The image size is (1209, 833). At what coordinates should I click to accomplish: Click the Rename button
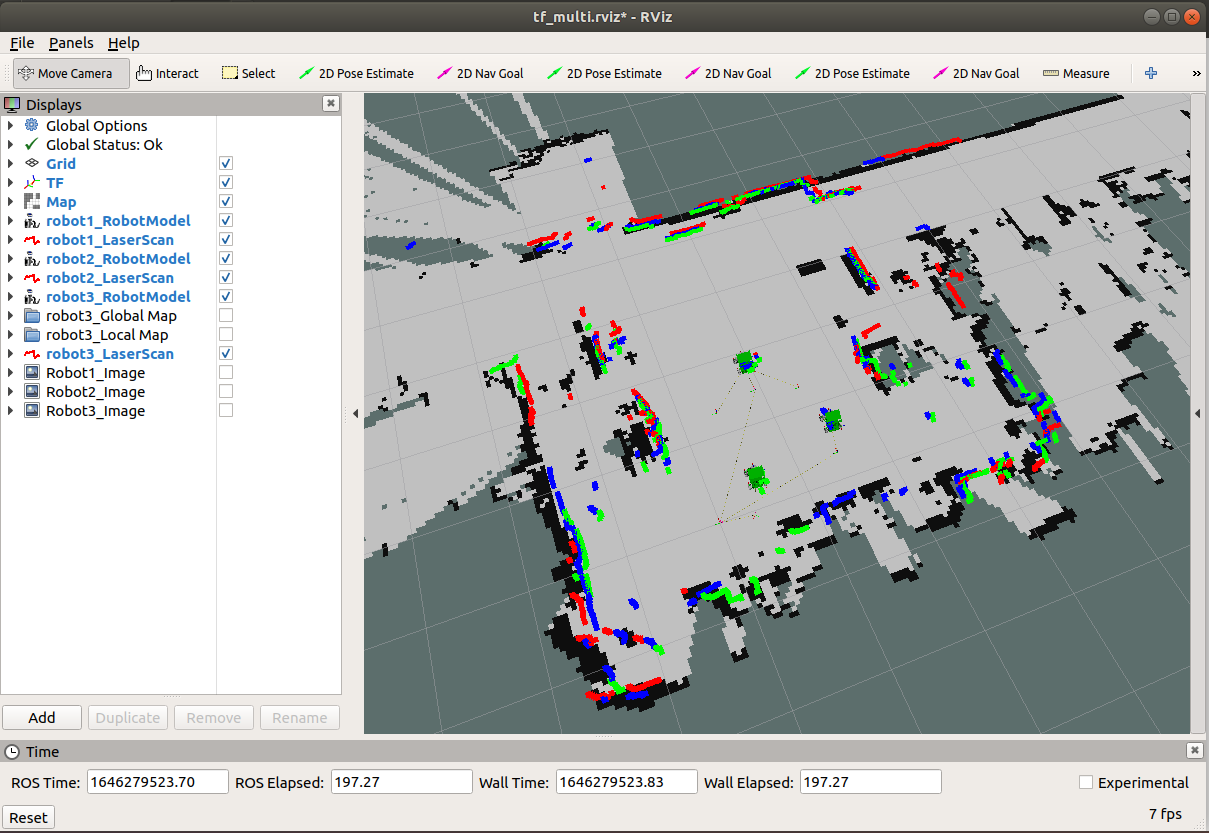(x=300, y=717)
